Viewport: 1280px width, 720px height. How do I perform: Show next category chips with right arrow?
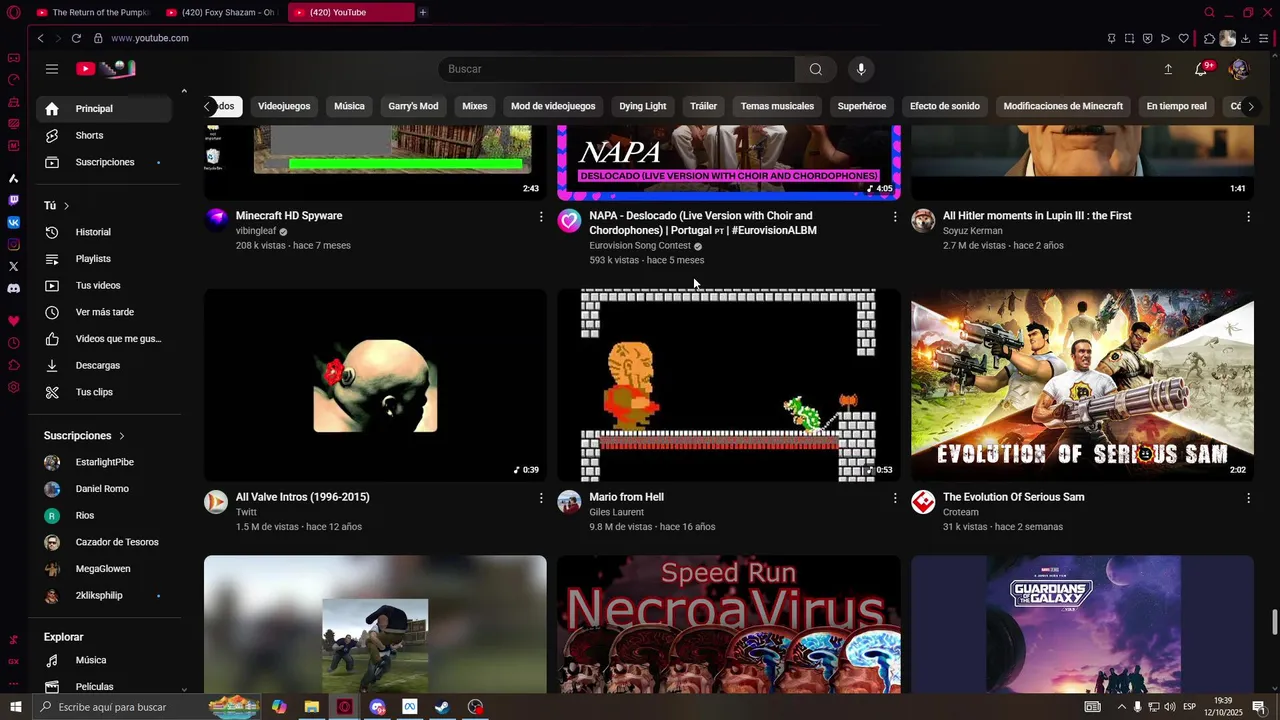[1250, 106]
